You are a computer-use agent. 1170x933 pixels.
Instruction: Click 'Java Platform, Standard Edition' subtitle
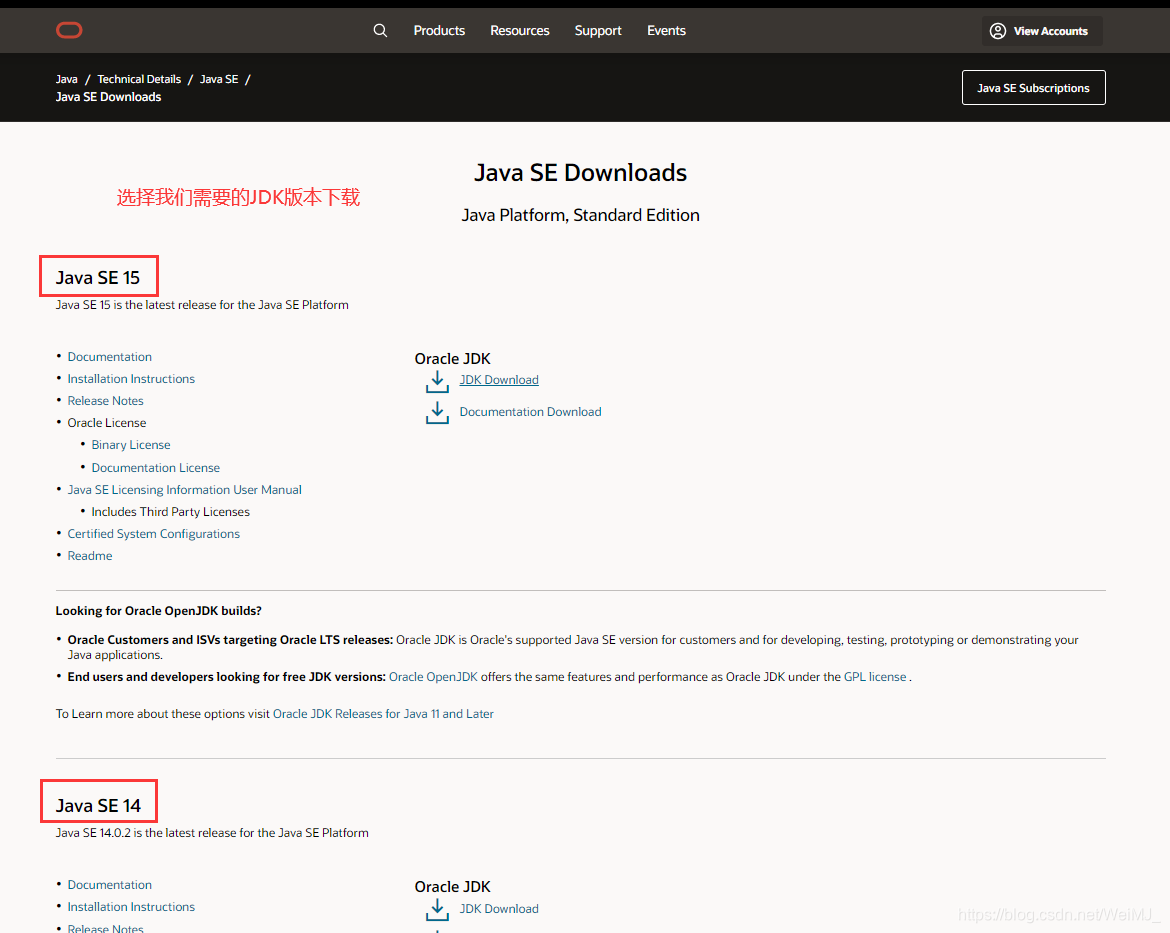click(x=581, y=215)
